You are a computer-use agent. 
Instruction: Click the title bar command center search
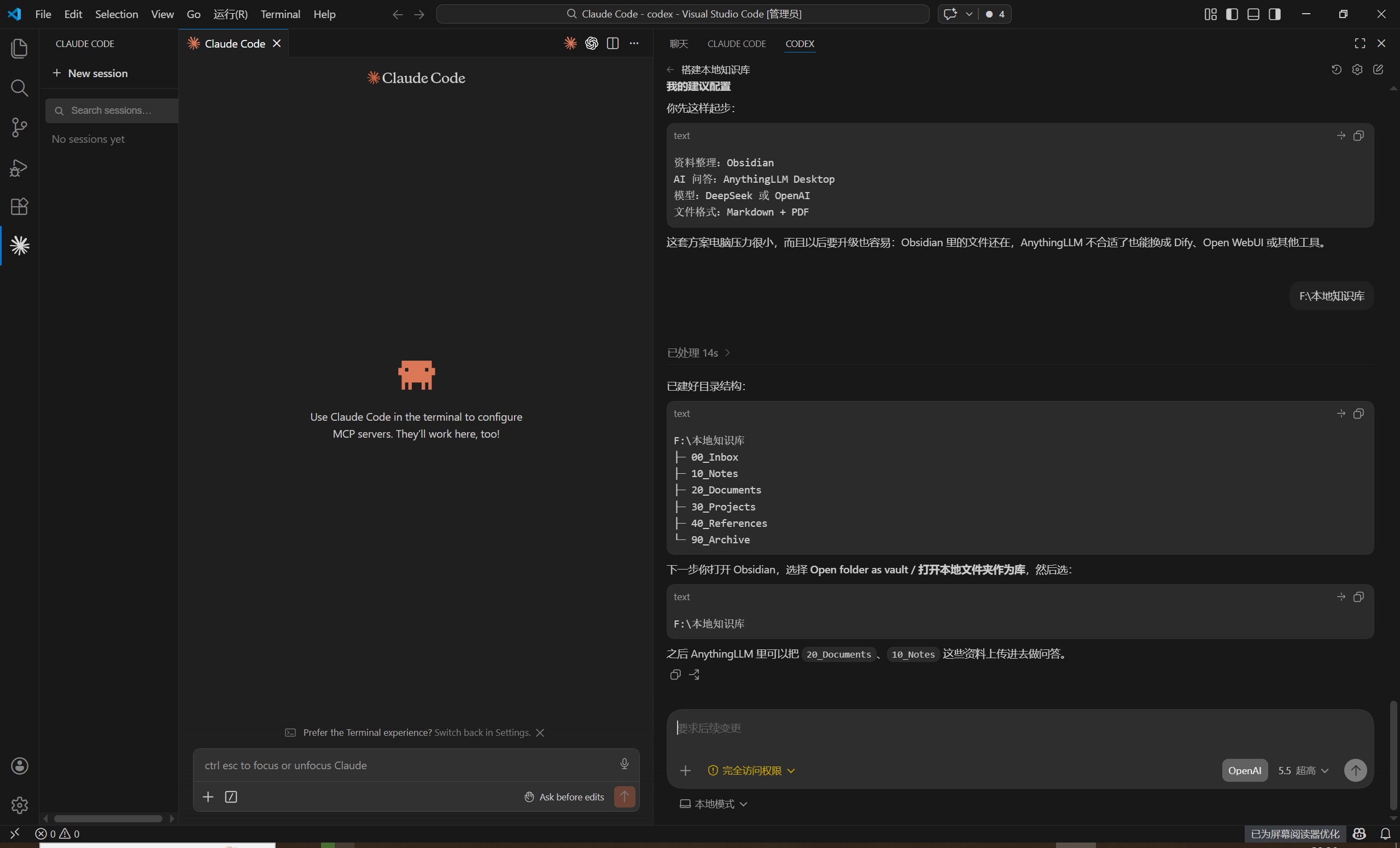(682, 14)
